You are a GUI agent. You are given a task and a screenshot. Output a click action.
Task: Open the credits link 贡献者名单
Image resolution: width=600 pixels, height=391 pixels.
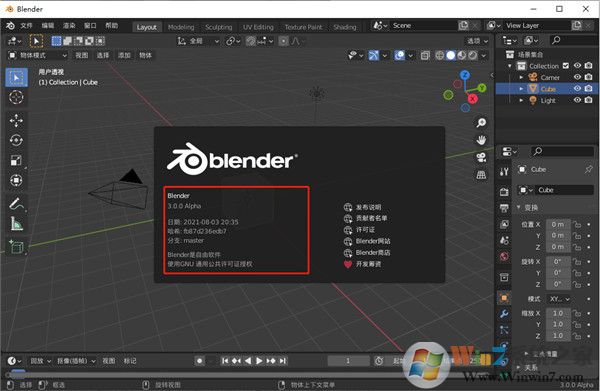(365, 218)
